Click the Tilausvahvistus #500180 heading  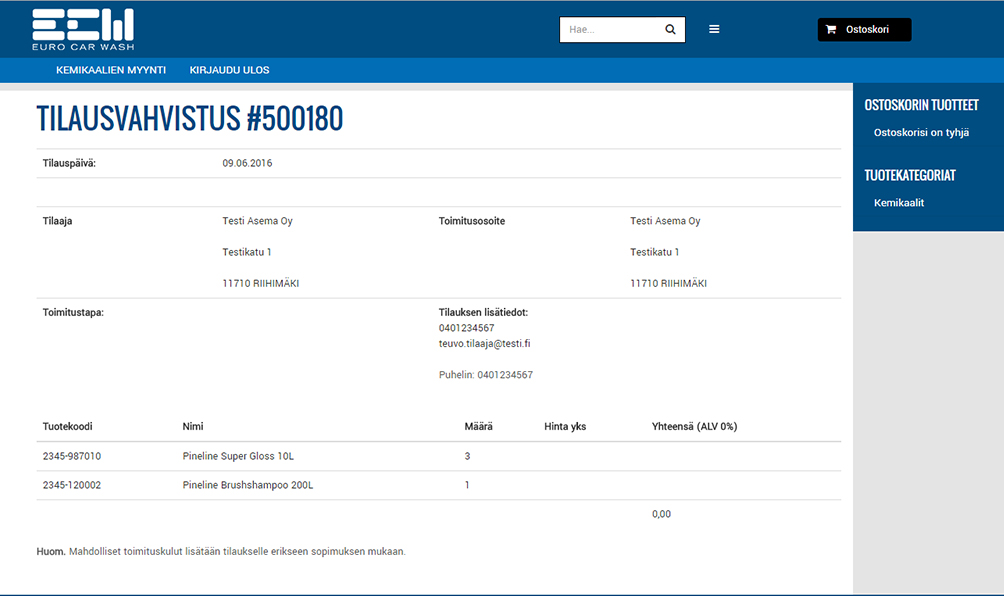pyautogui.click(x=190, y=118)
